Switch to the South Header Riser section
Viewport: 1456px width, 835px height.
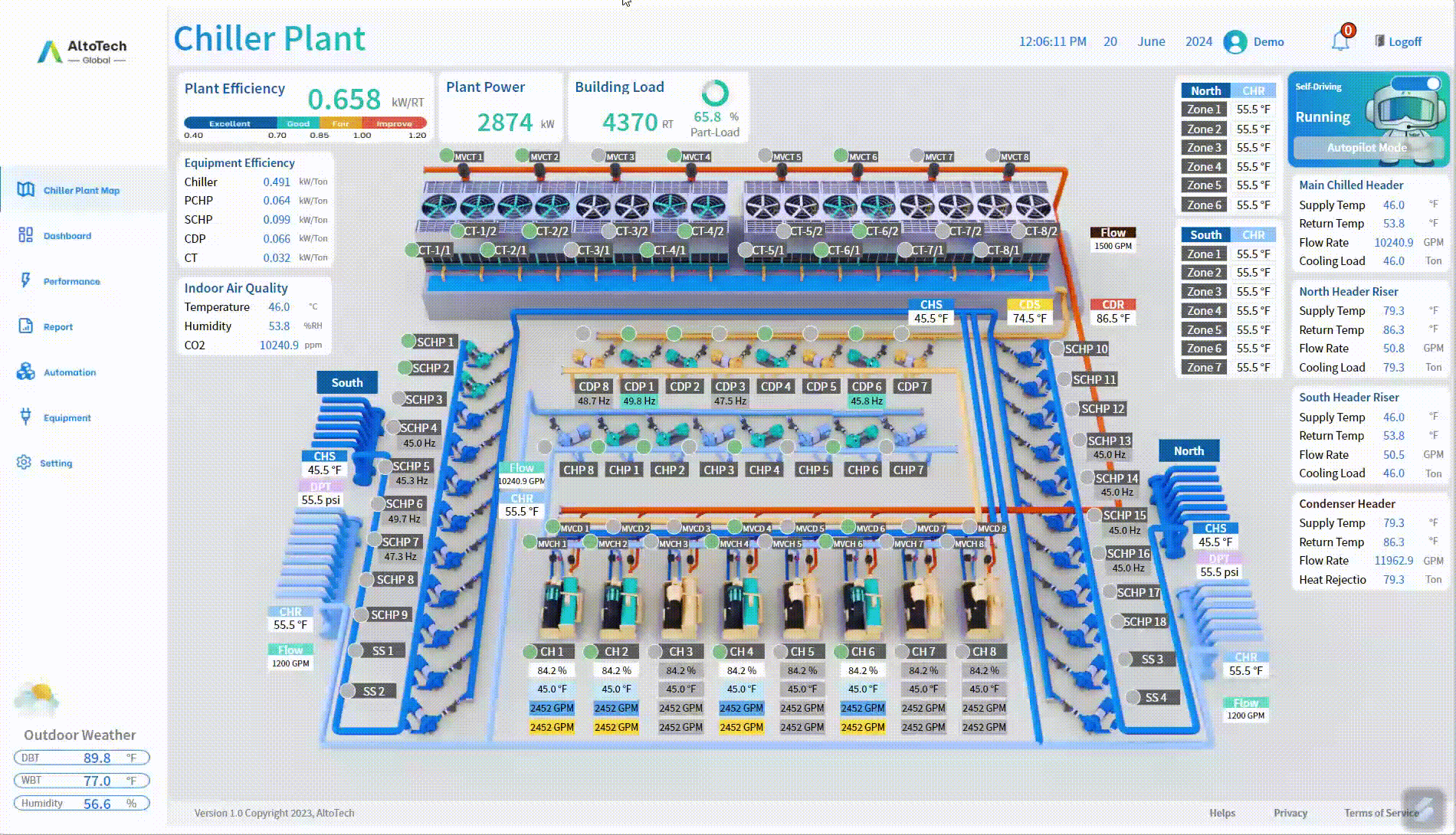pos(1350,397)
